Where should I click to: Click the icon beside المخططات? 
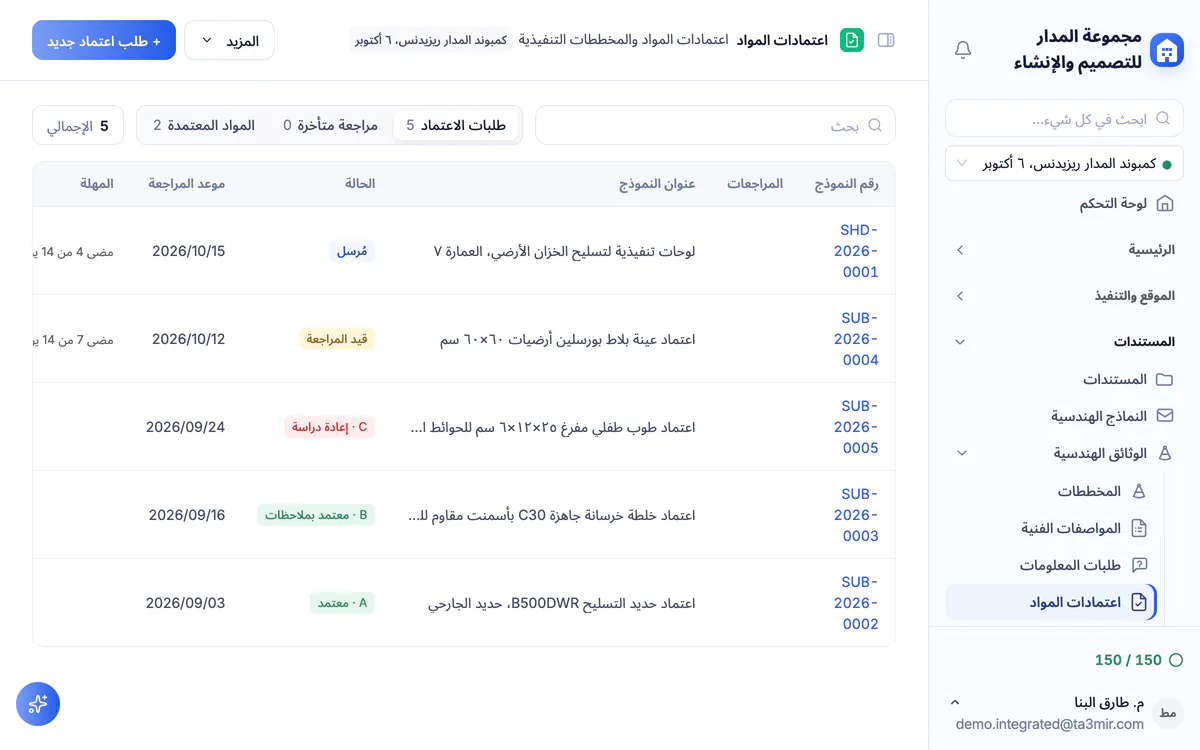point(1139,491)
